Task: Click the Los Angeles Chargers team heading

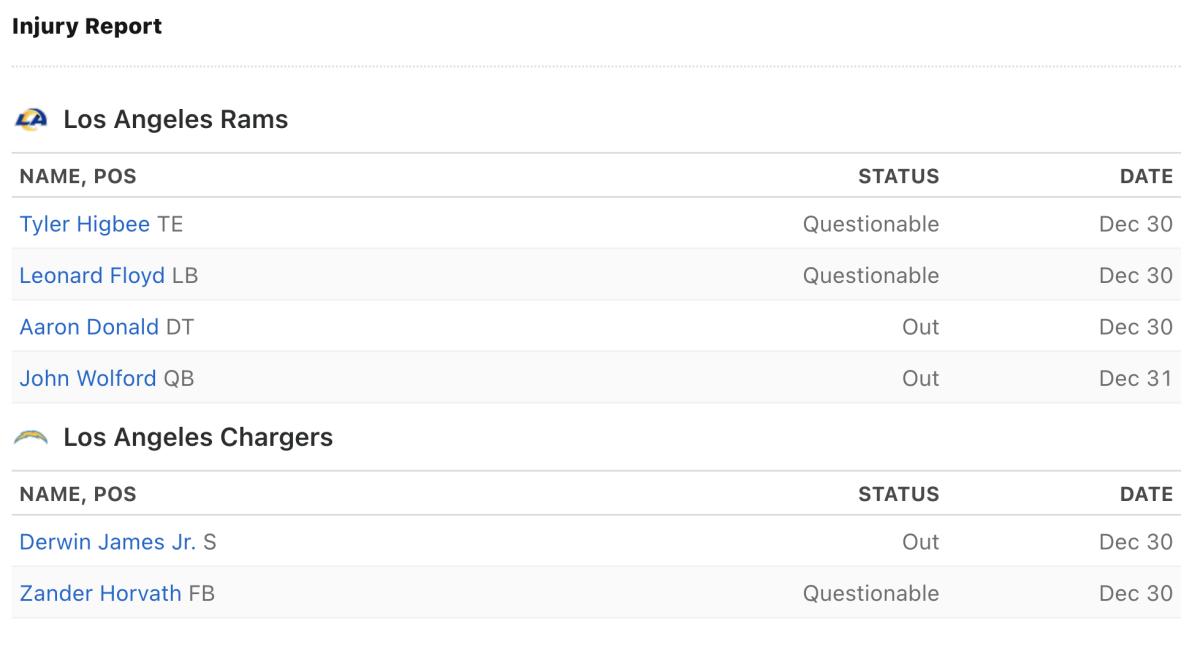Action: tap(198, 437)
